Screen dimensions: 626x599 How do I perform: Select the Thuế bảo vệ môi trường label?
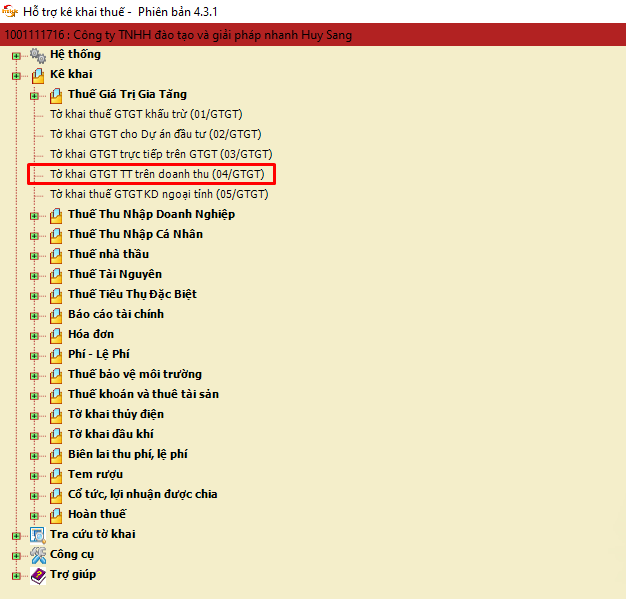(135, 375)
